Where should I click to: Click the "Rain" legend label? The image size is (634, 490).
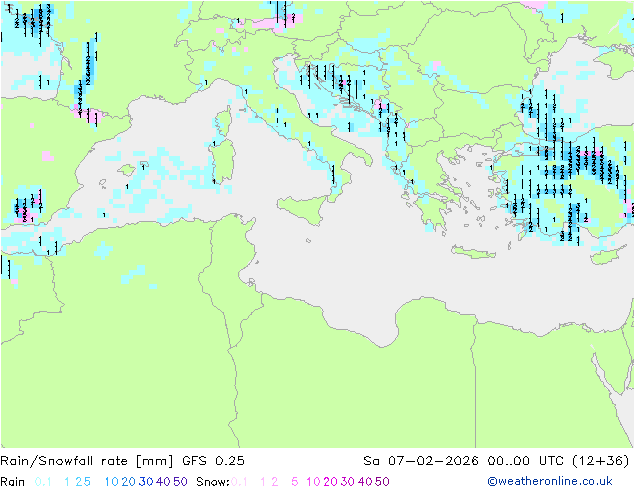tap(13, 482)
